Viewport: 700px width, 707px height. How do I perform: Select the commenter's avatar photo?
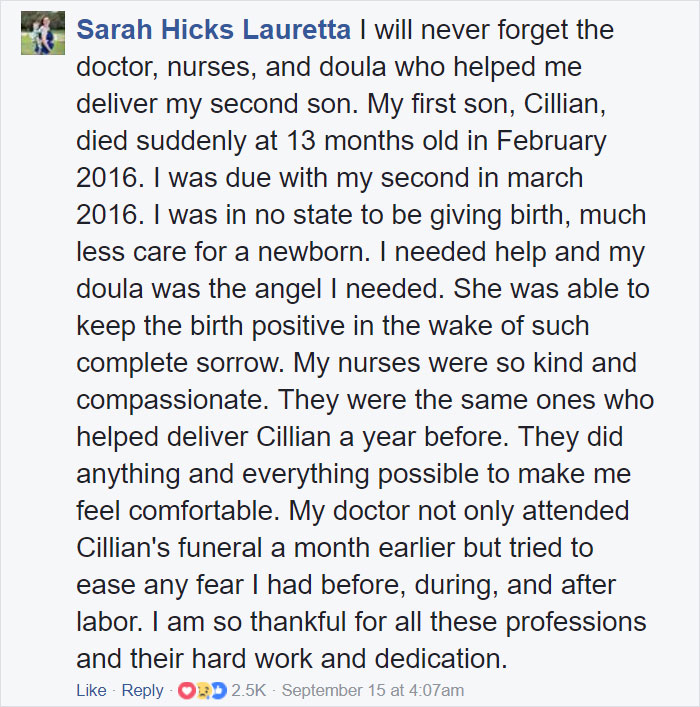click(43, 33)
